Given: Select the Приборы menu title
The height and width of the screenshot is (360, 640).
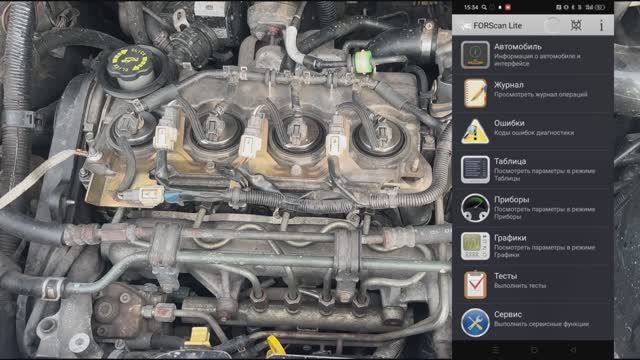Looking at the screenshot, I should (511, 200).
